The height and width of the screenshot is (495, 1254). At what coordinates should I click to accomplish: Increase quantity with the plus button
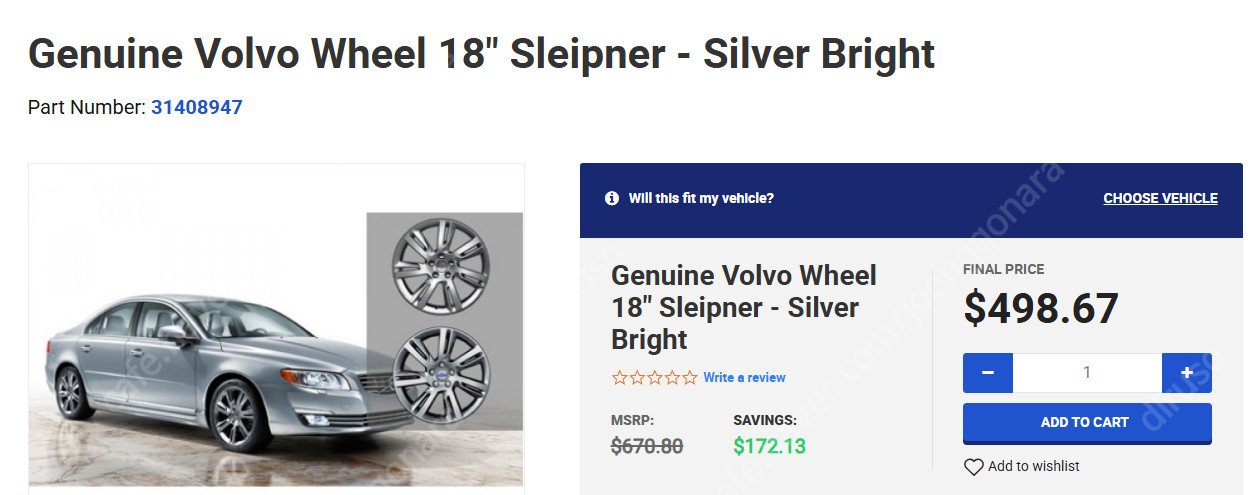(x=1187, y=373)
